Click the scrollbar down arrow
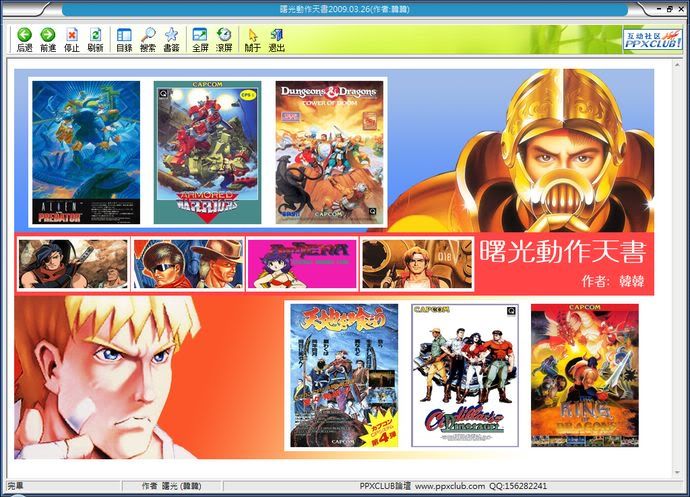Screen dimensions: 690x497 point(677,472)
